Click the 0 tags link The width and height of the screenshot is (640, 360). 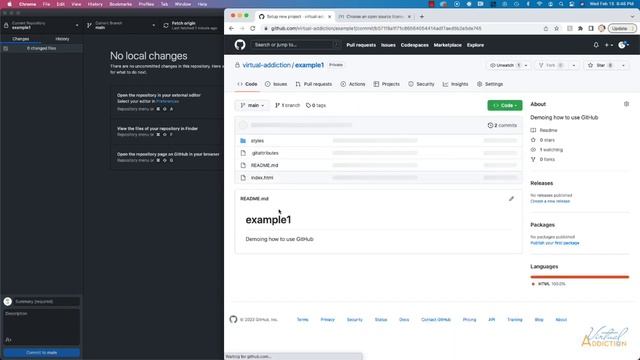[x=316, y=105]
